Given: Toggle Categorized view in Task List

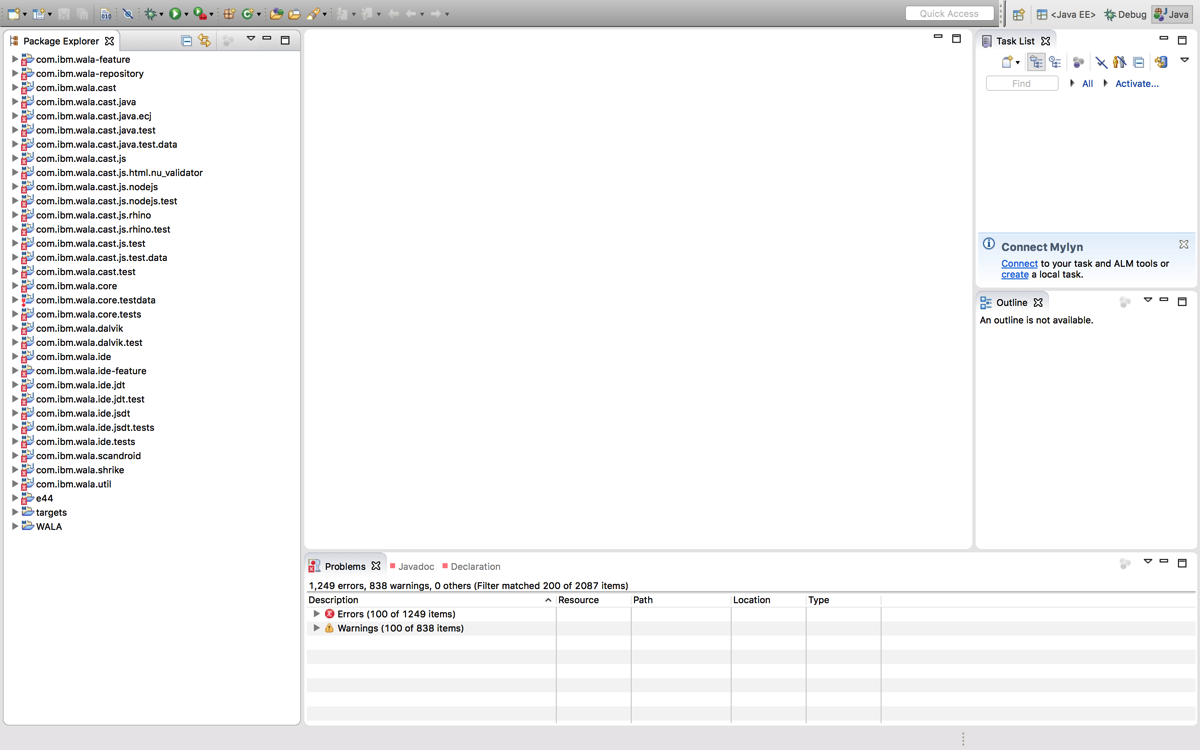Looking at the screenshot, I should click(1036, 62).
